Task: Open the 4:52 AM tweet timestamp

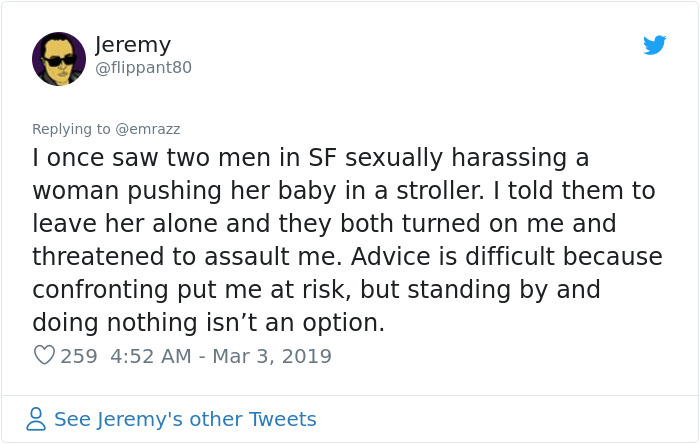Action: [146, 356]
